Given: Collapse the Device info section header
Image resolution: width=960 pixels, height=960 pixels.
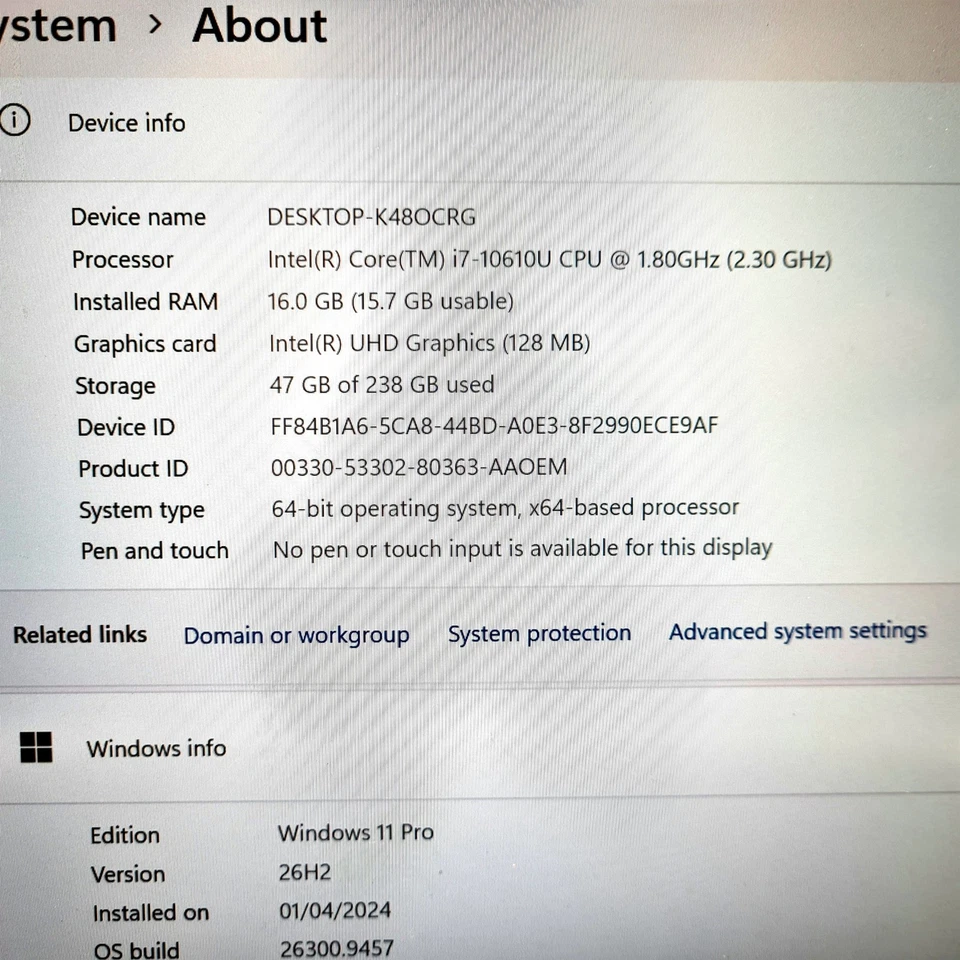Looking at the screenshot, I should coord(480,129).
